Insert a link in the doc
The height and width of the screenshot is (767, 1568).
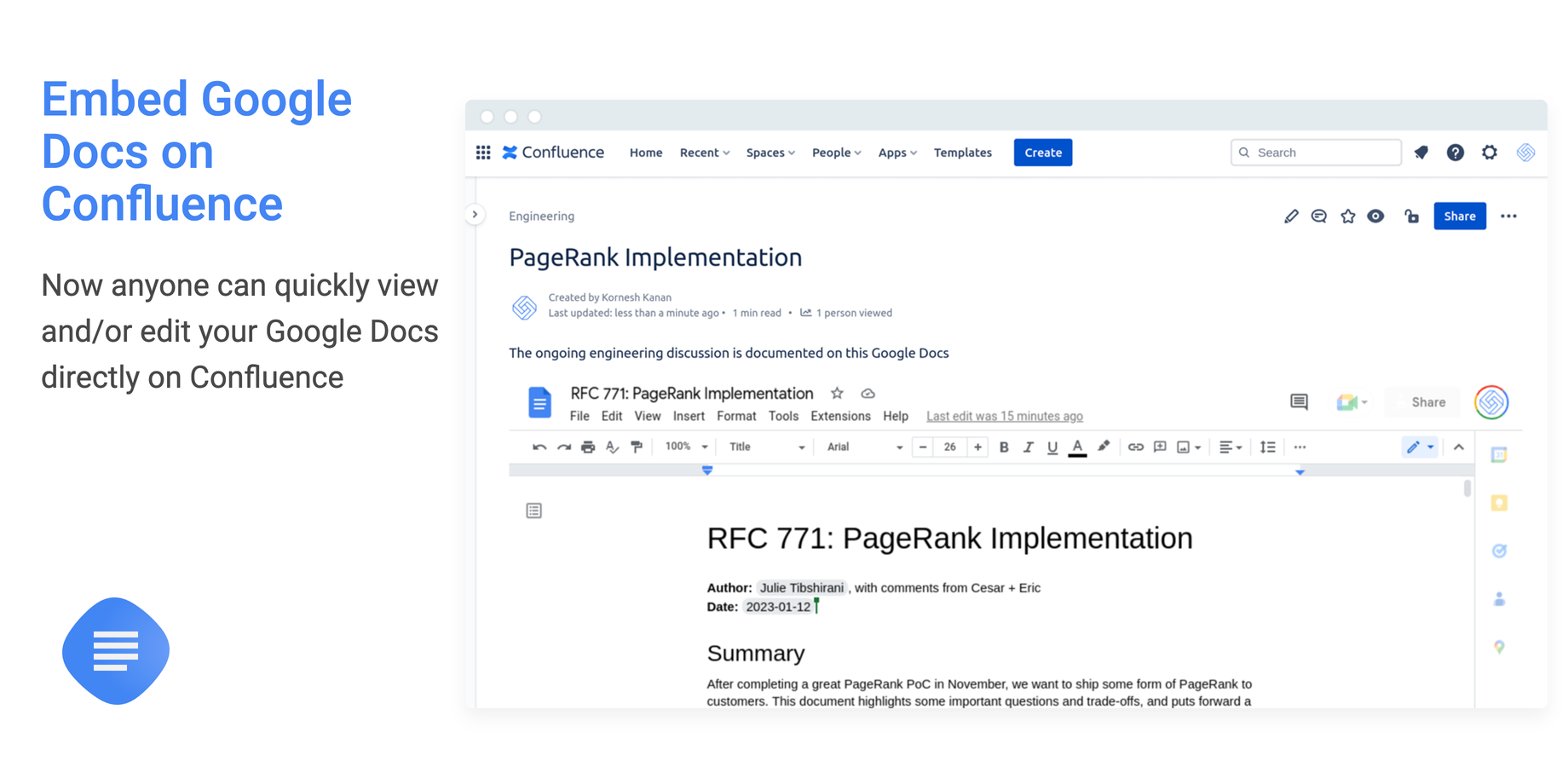(x=1135, y=447)
